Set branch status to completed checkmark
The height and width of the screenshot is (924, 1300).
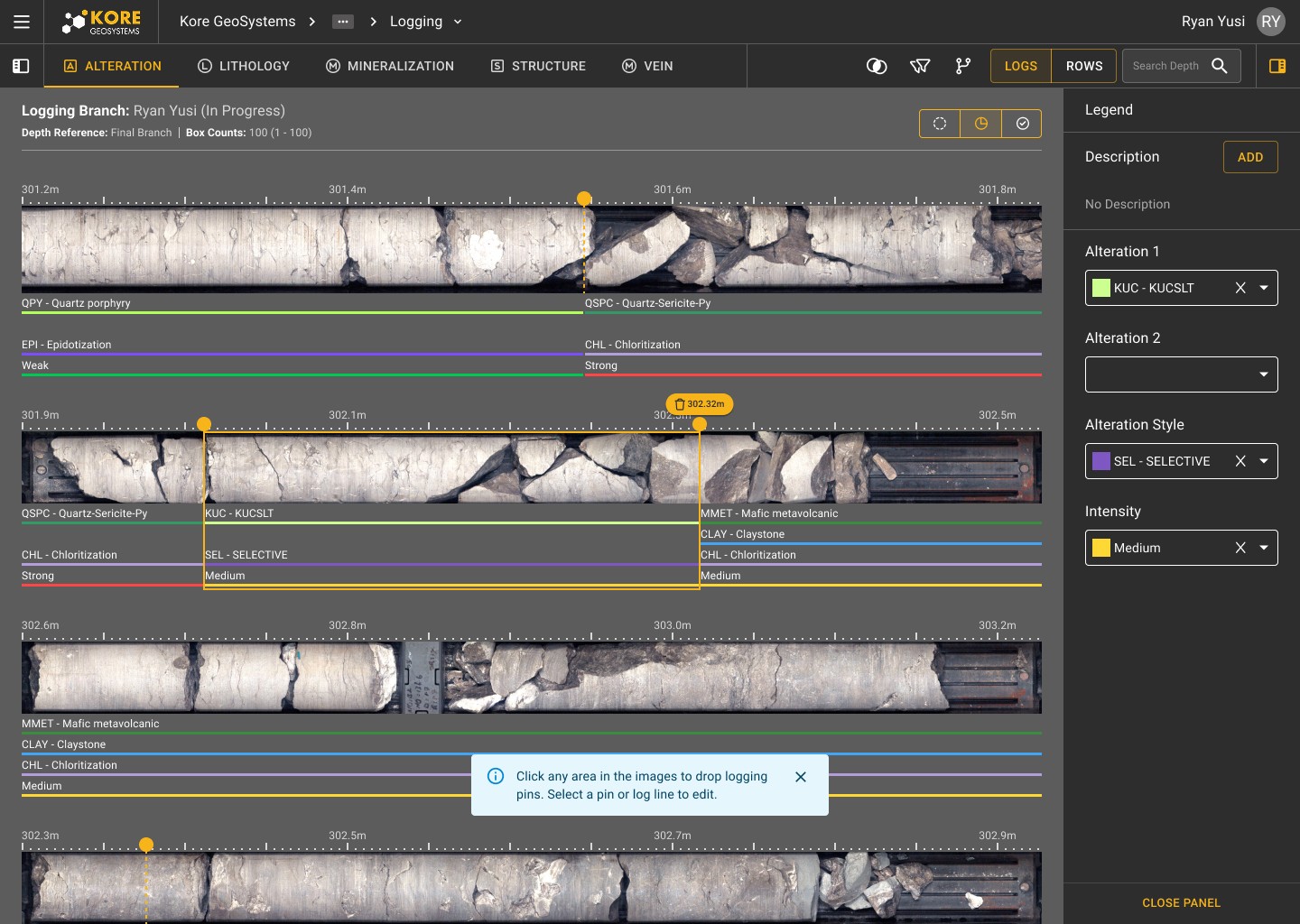point(1022,124)
